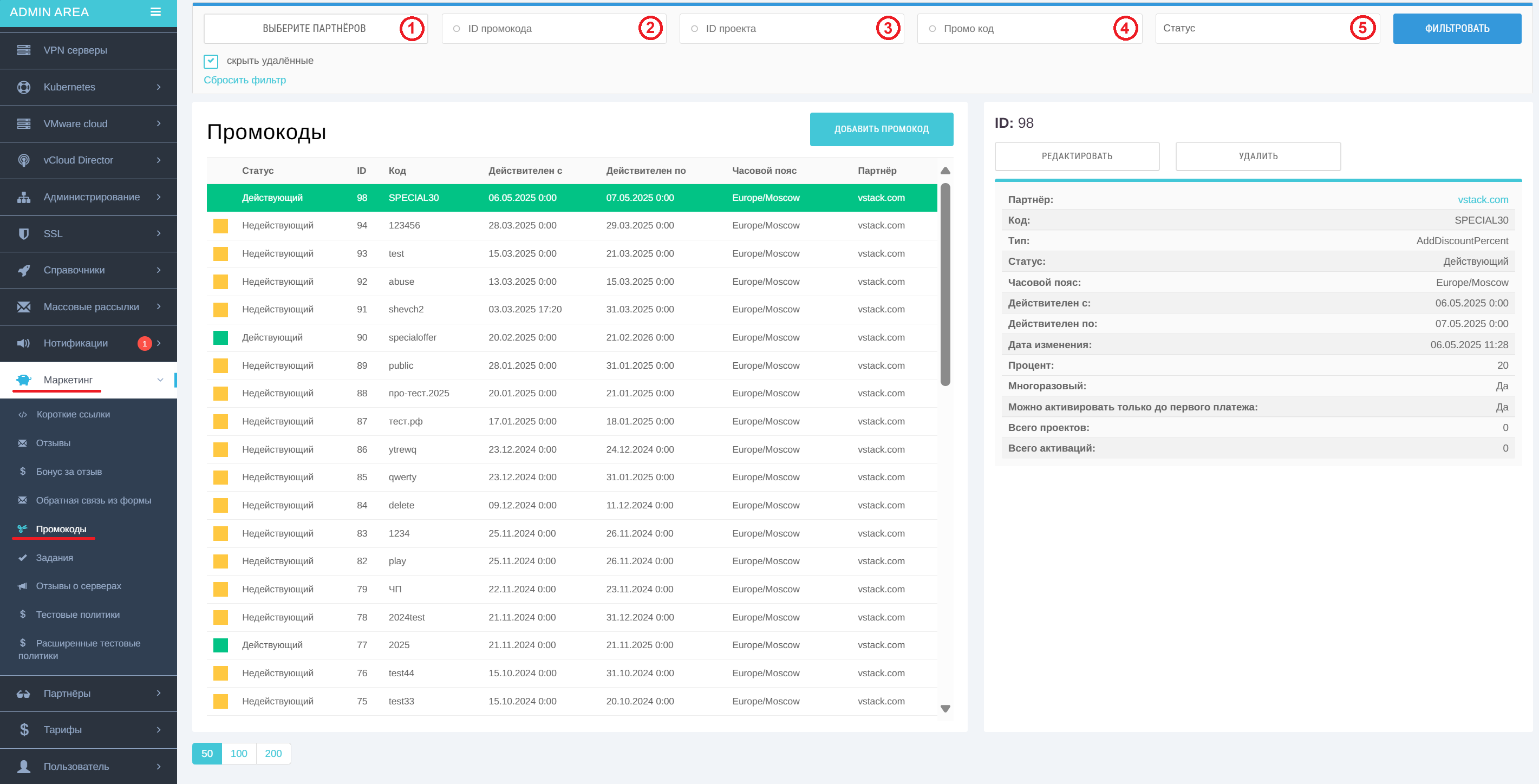The height and width of the screenshot is (784, 1539).
Task: Click the table scroll up arrow
Action: (945, 171)
